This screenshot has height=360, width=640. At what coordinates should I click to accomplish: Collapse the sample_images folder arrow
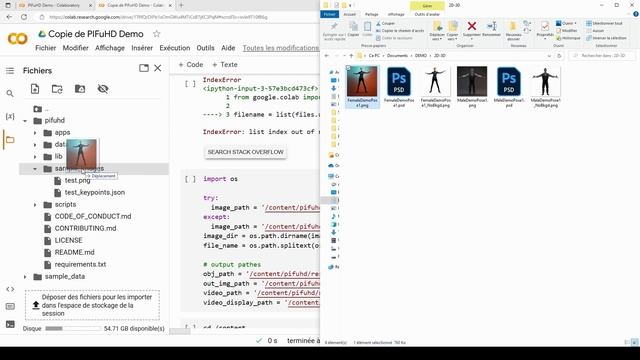coord(35,169)
